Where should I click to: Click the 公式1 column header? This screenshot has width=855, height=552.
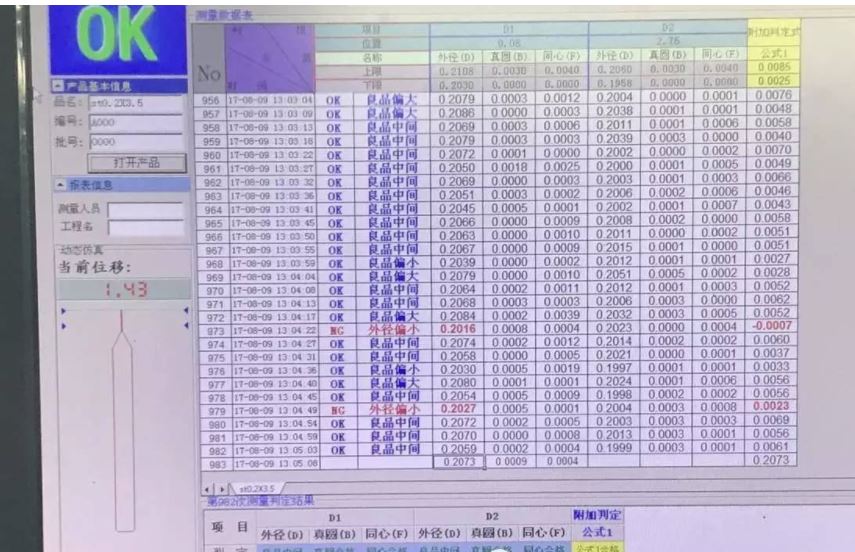pos(773,53)
